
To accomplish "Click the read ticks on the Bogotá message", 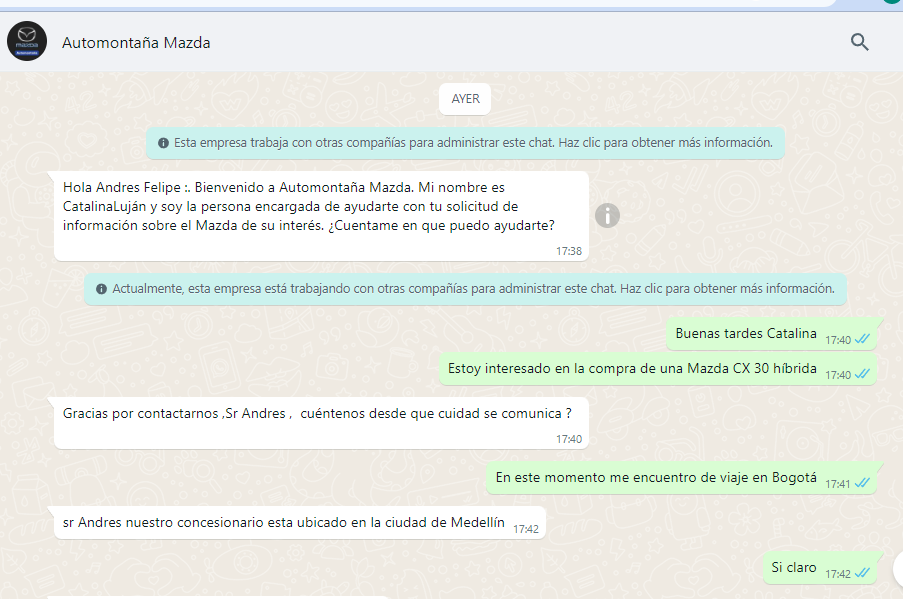I will [862, 483].
